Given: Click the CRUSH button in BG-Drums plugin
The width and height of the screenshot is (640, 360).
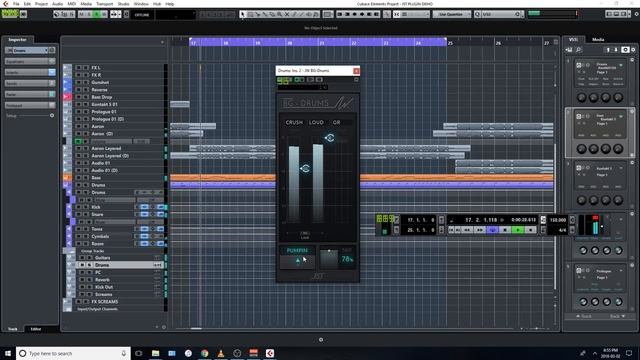Looking at the screenshot, I should coord(294,122).
